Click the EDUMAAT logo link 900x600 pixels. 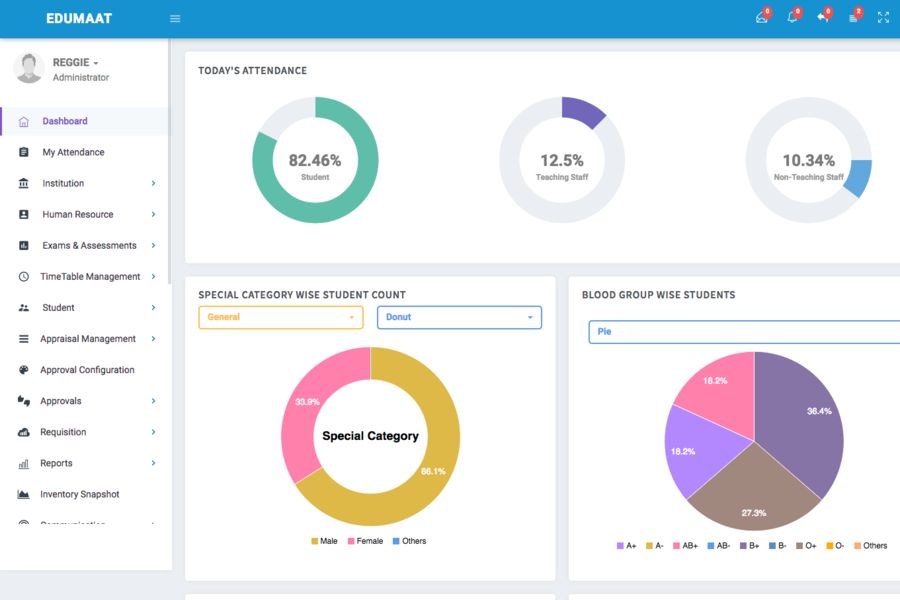coord(79,18)
